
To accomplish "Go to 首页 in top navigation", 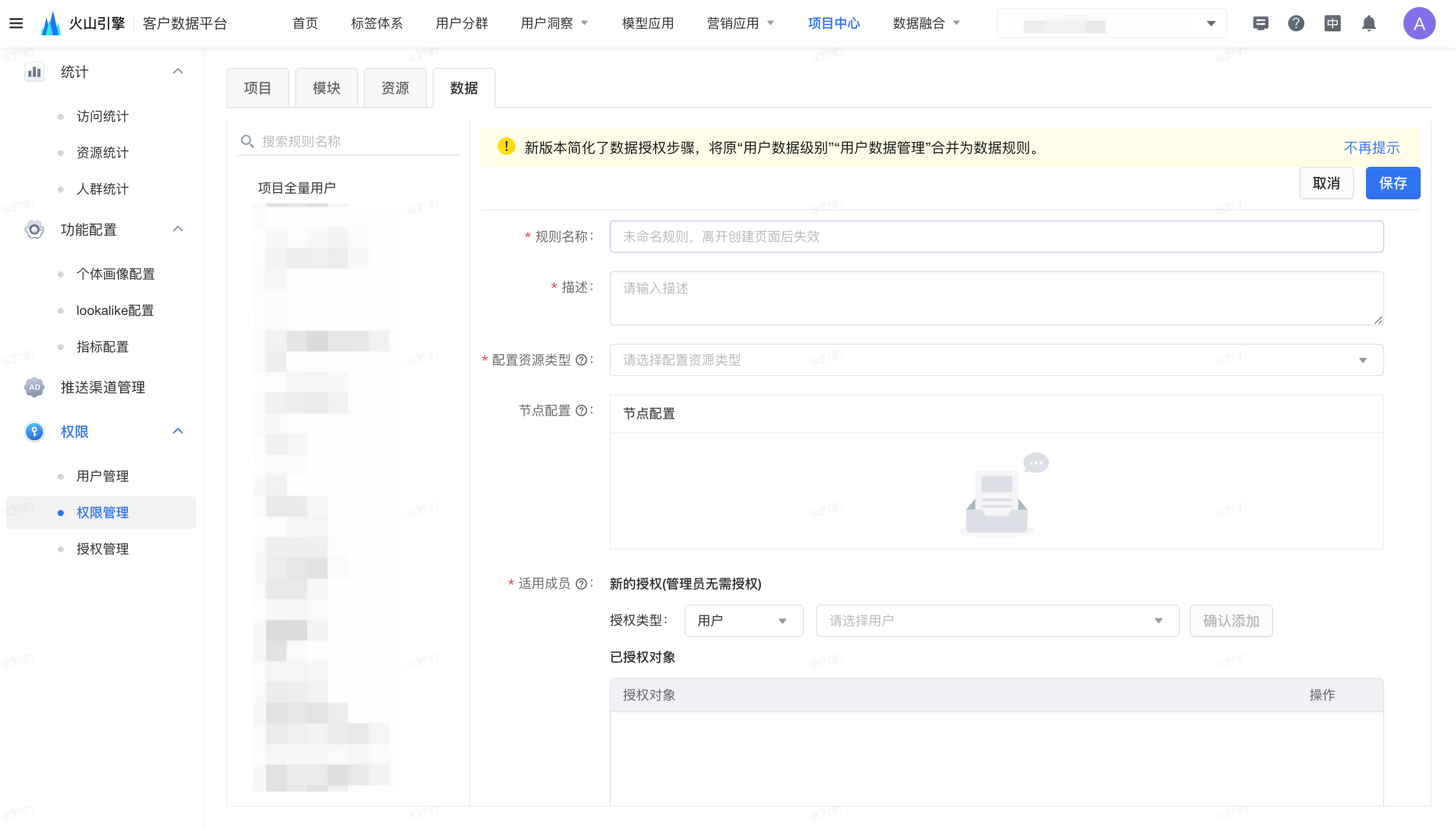I will (x=305, y=23).
